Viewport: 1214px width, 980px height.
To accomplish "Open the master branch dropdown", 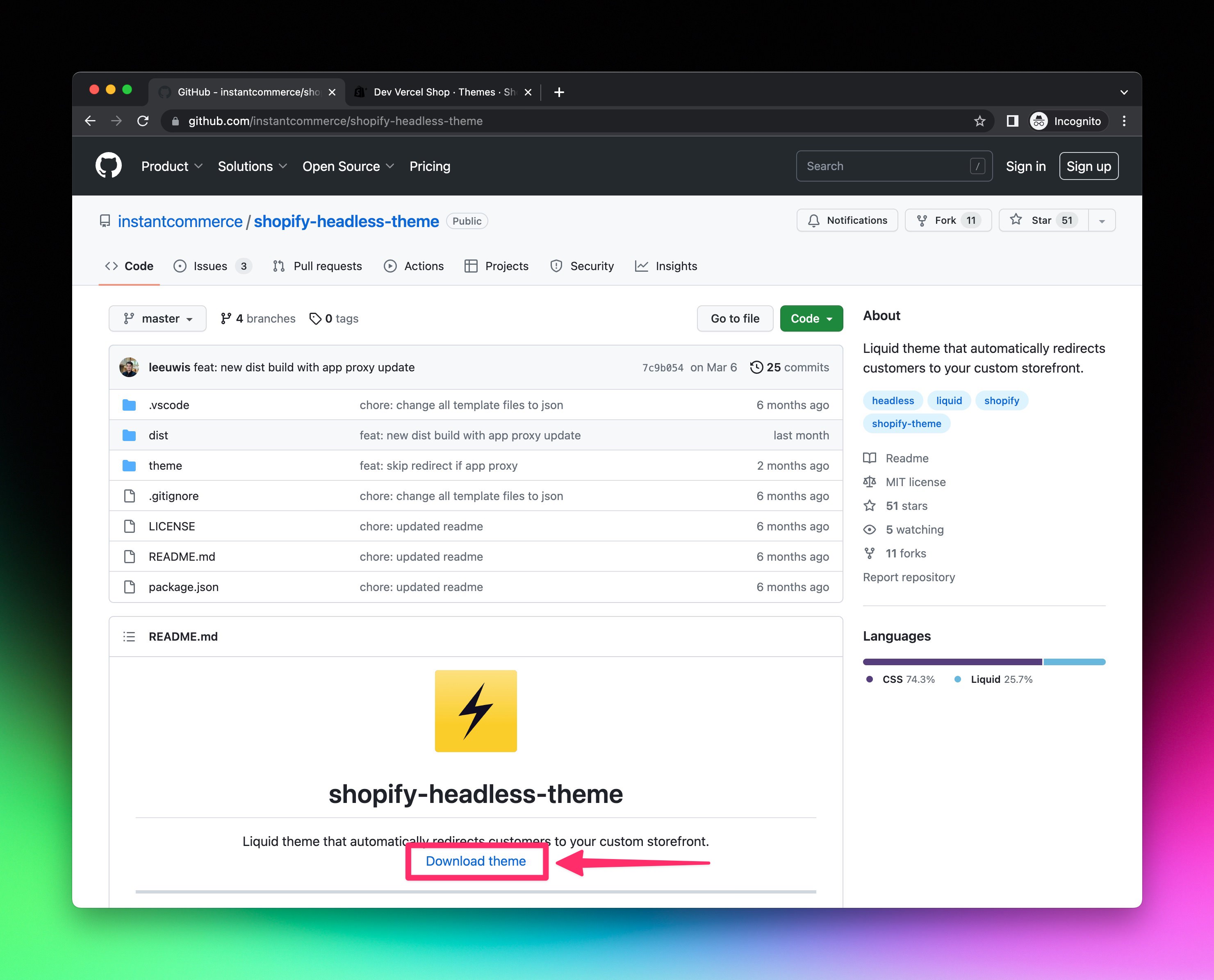I will click(157, 318).
